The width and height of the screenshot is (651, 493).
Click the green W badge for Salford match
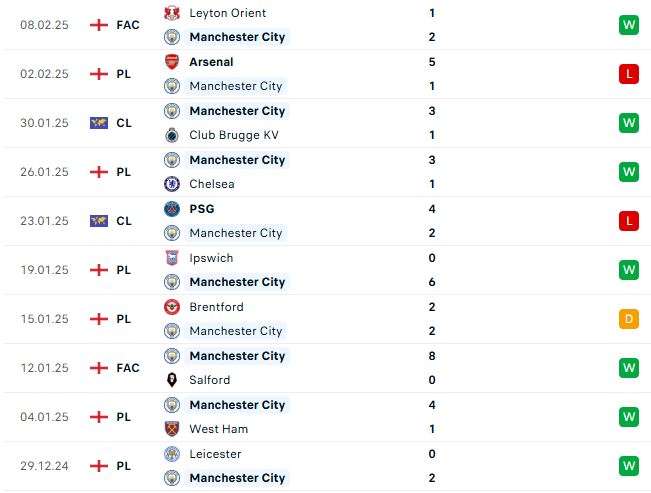[629, 368]
